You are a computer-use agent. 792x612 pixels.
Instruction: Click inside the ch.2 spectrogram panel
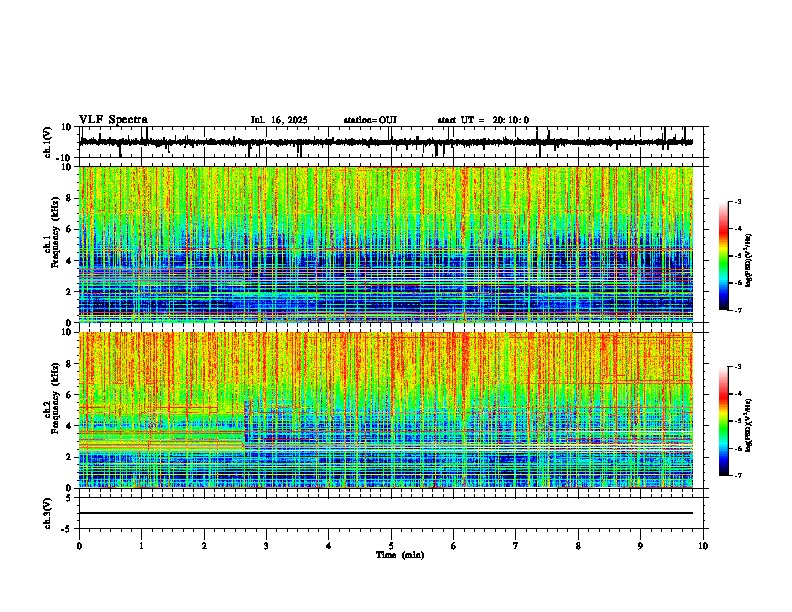pos(386,410)
